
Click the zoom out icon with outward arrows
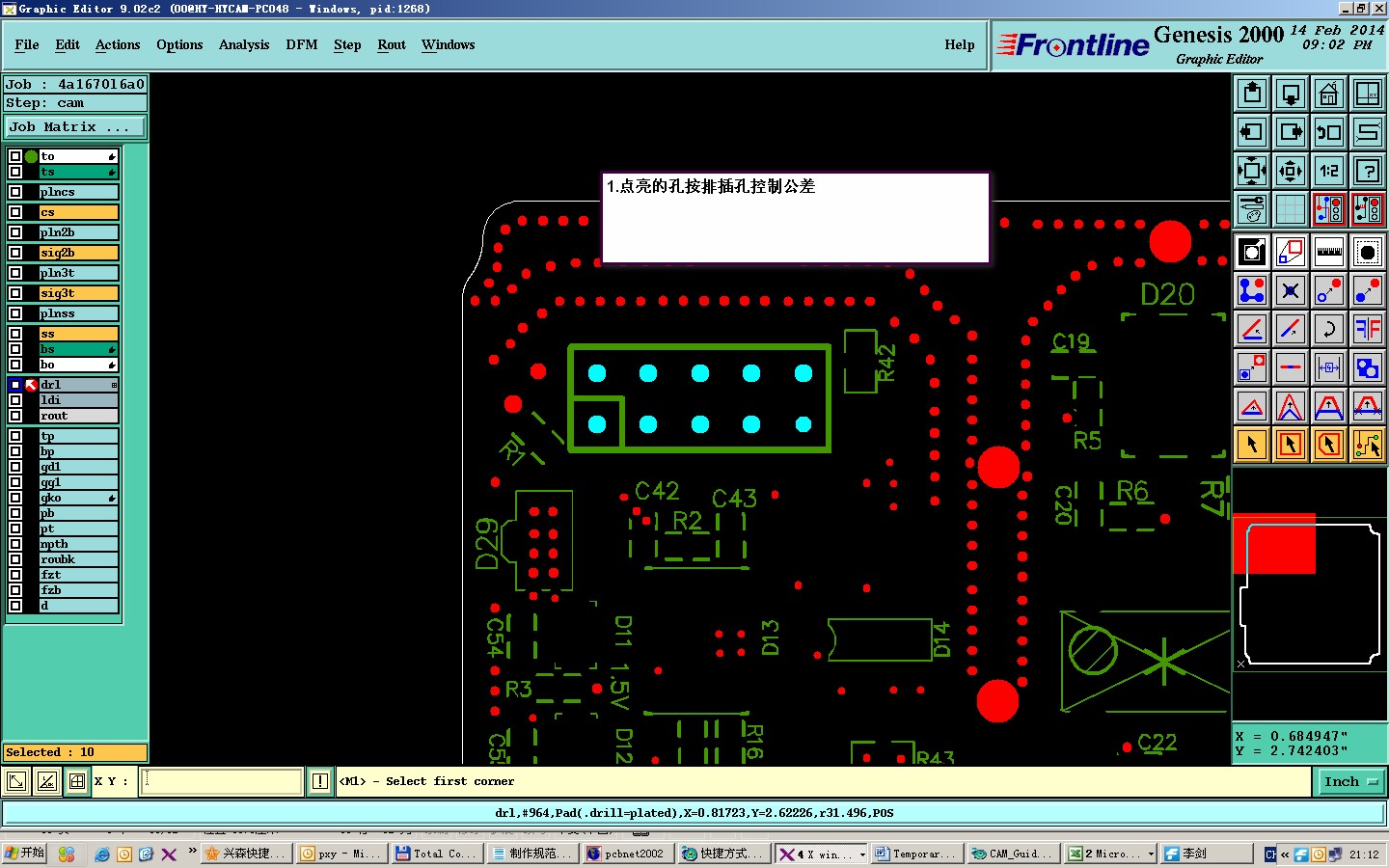[1291, 171]
